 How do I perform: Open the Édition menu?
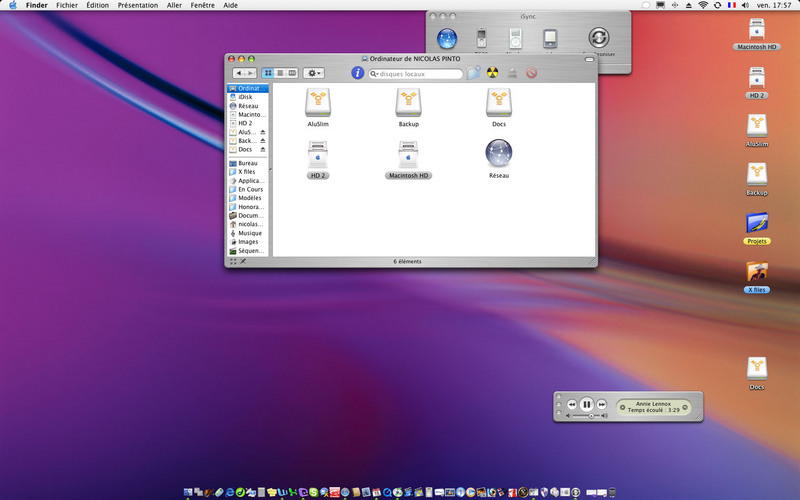[97, 5]
